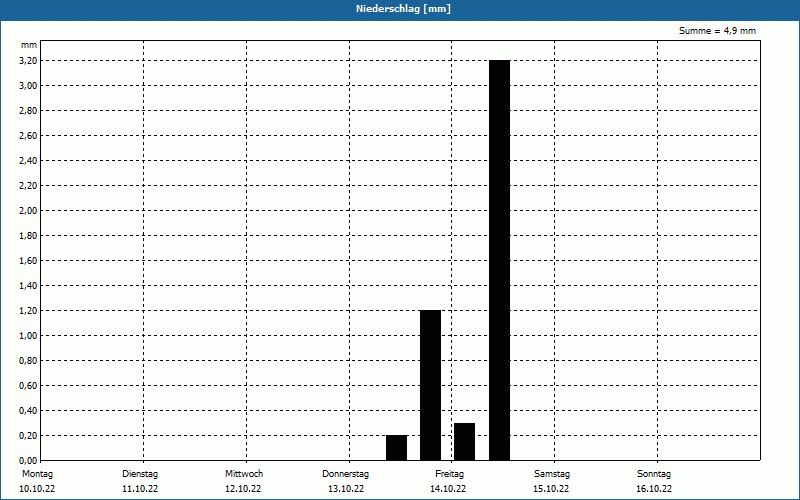
Task: Click the 0,80 y-axis value
Action: [28, 361]
